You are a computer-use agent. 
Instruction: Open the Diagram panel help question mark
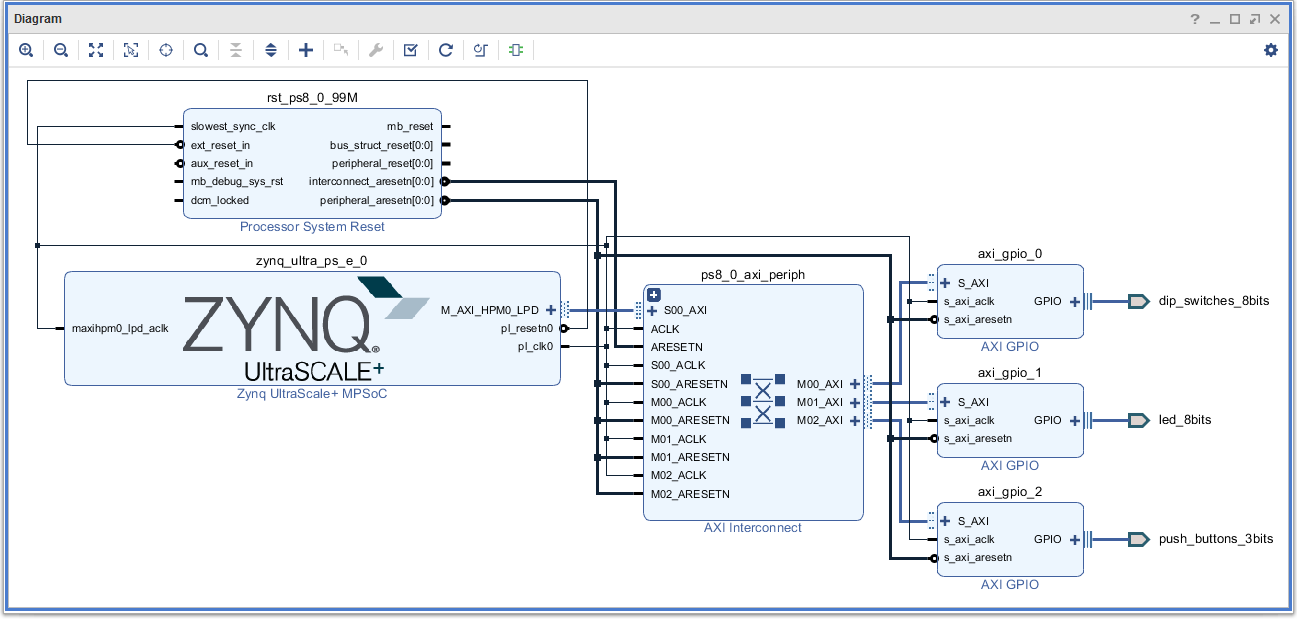point(1194,19)
